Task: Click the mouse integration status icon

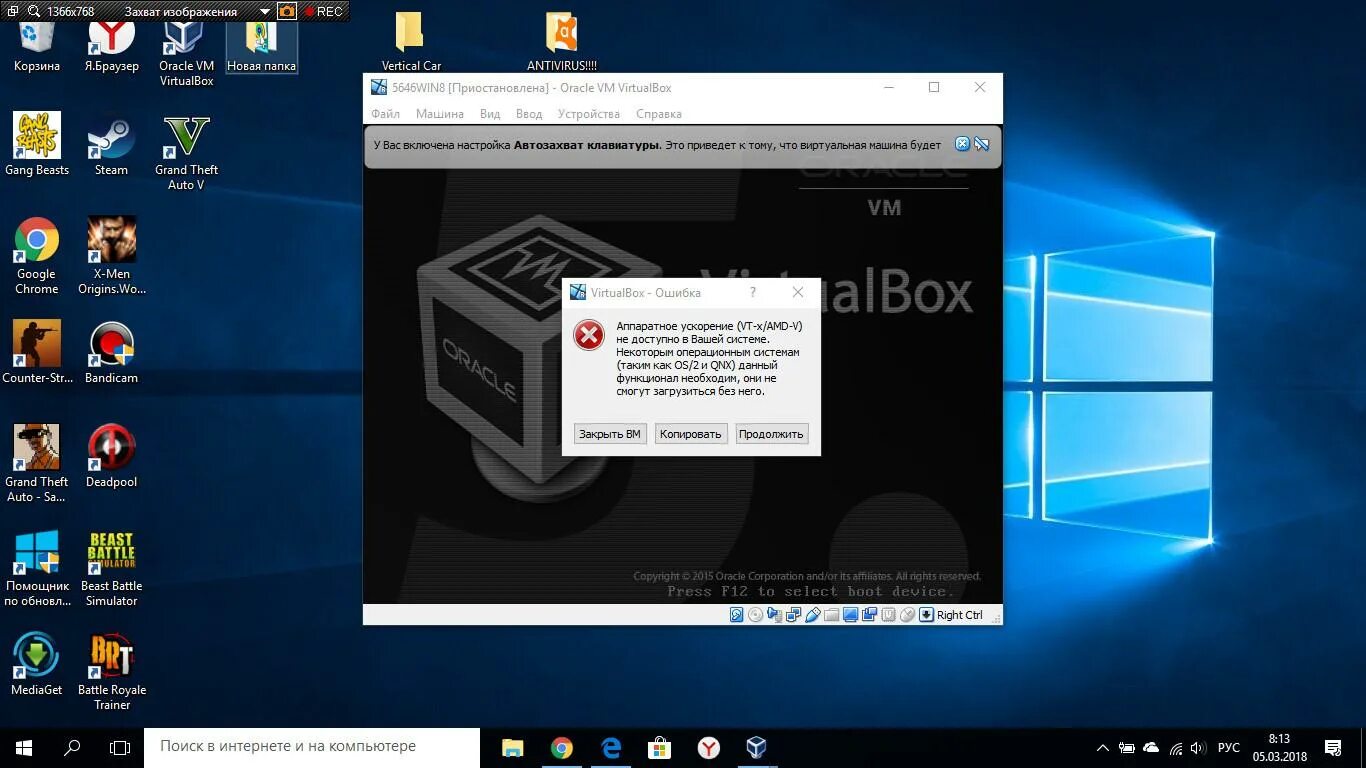Action: coord(907,615)
